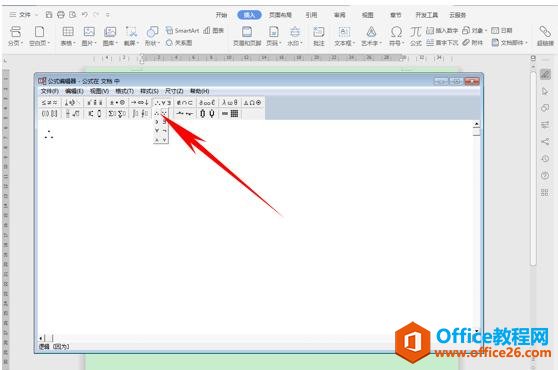Switch to the 页面布局 ribbon tab
The width and height of the screenshot is (558, 370).
point(280,15)
